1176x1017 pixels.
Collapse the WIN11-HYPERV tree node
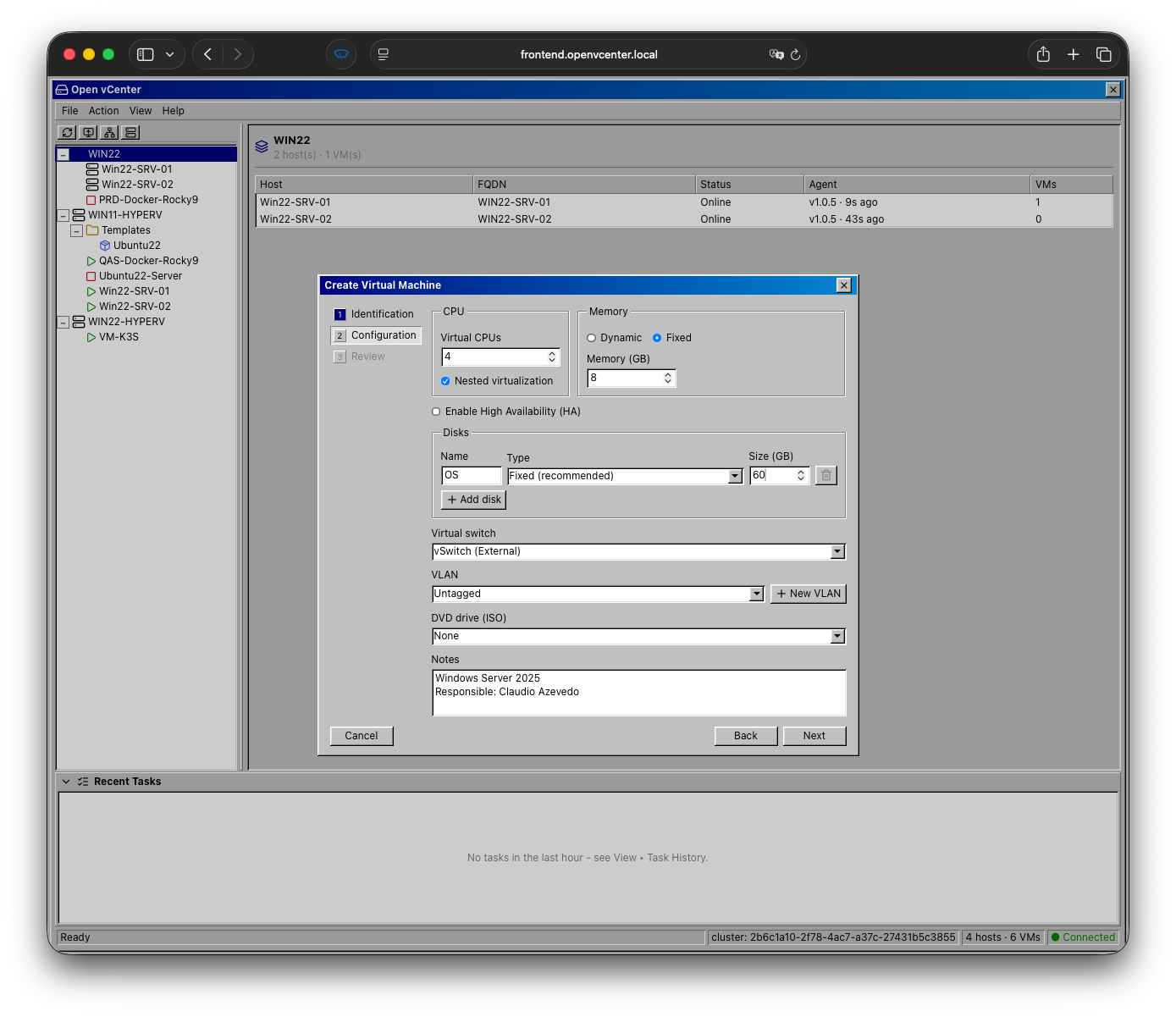coord(63,215)
